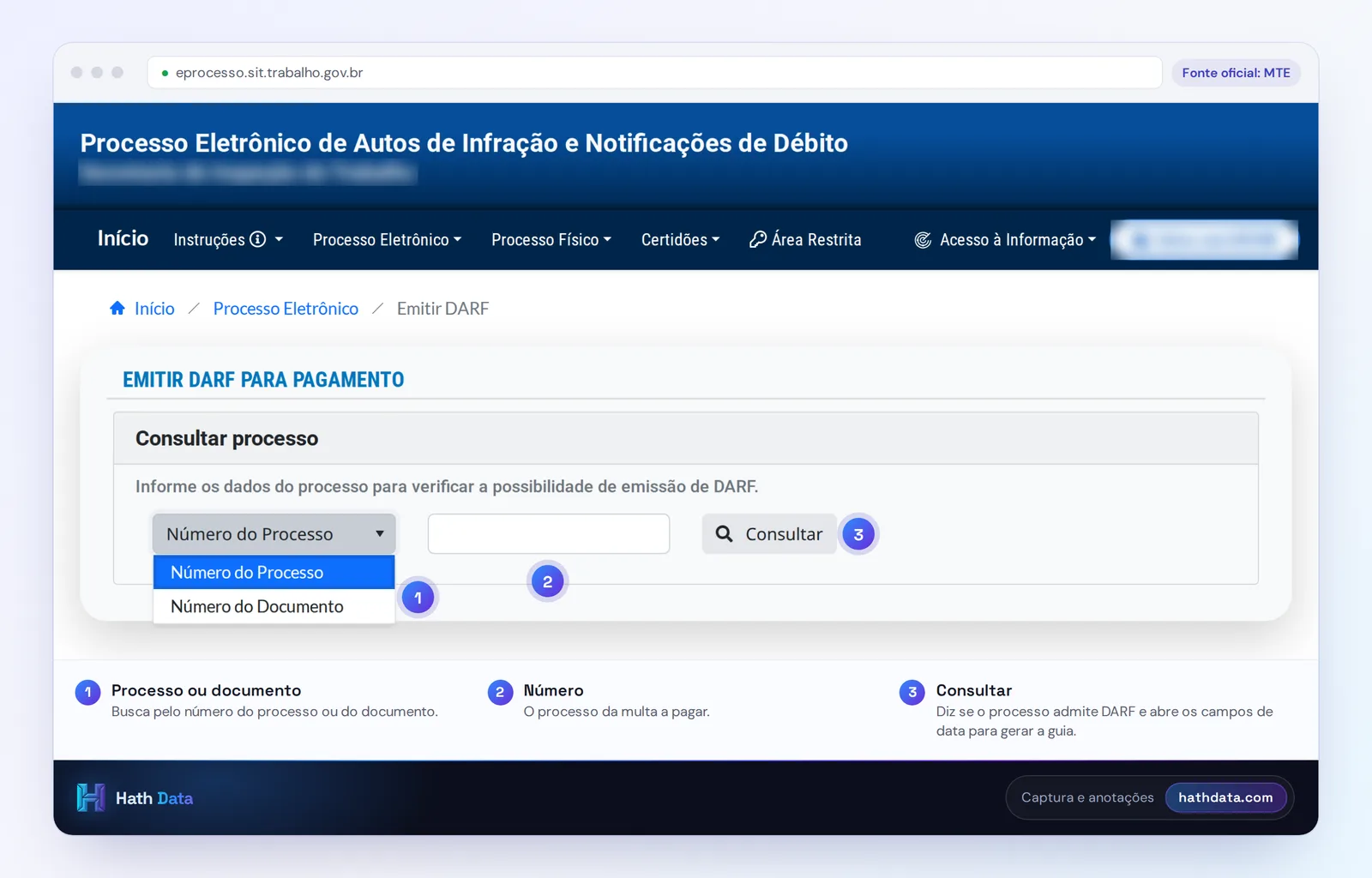This screenshot has width=1372, height=878.
Task: Click the Hath Data logo icon
Action: 91,797
